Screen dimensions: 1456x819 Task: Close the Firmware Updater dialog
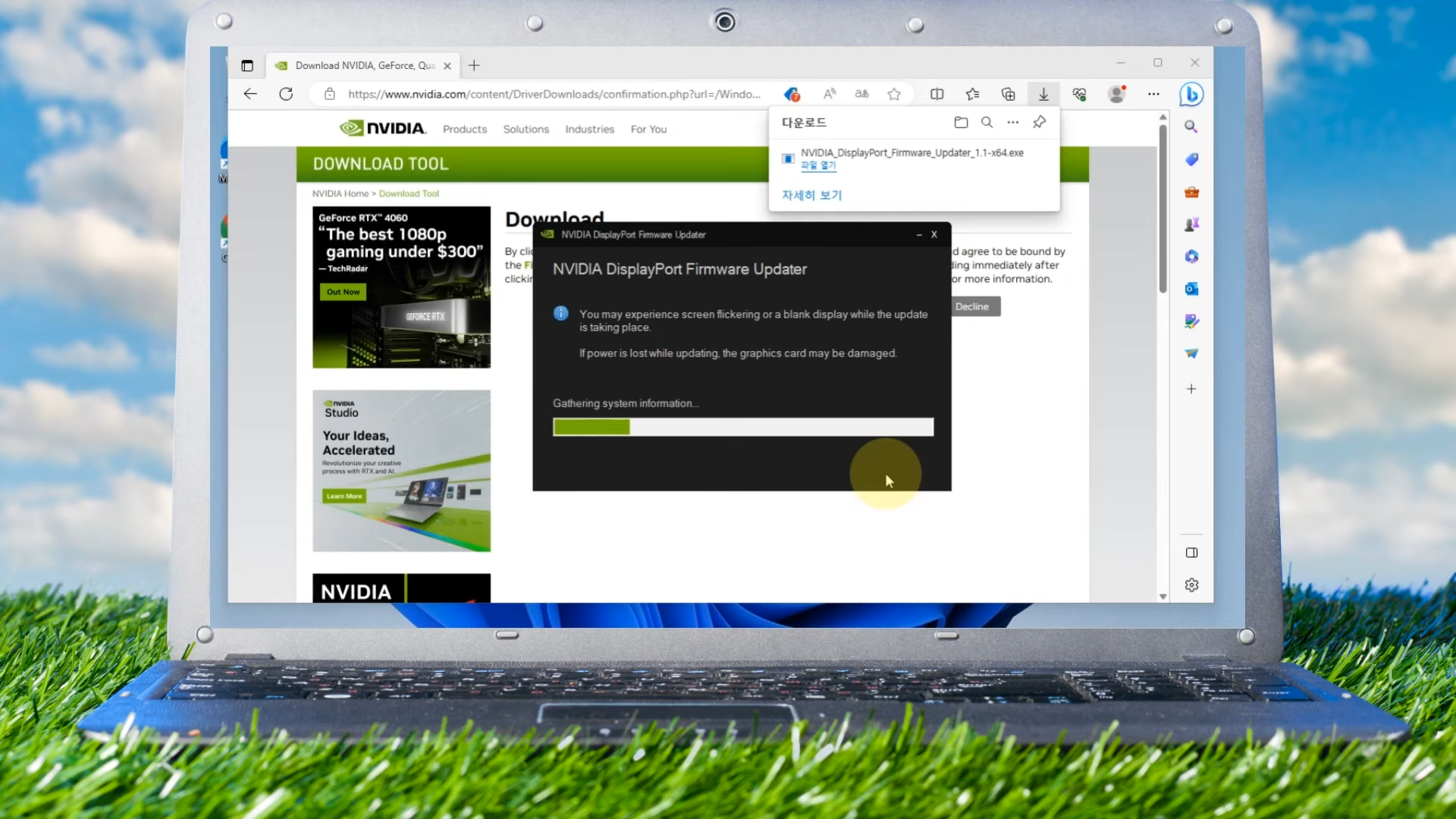point(934,235)
